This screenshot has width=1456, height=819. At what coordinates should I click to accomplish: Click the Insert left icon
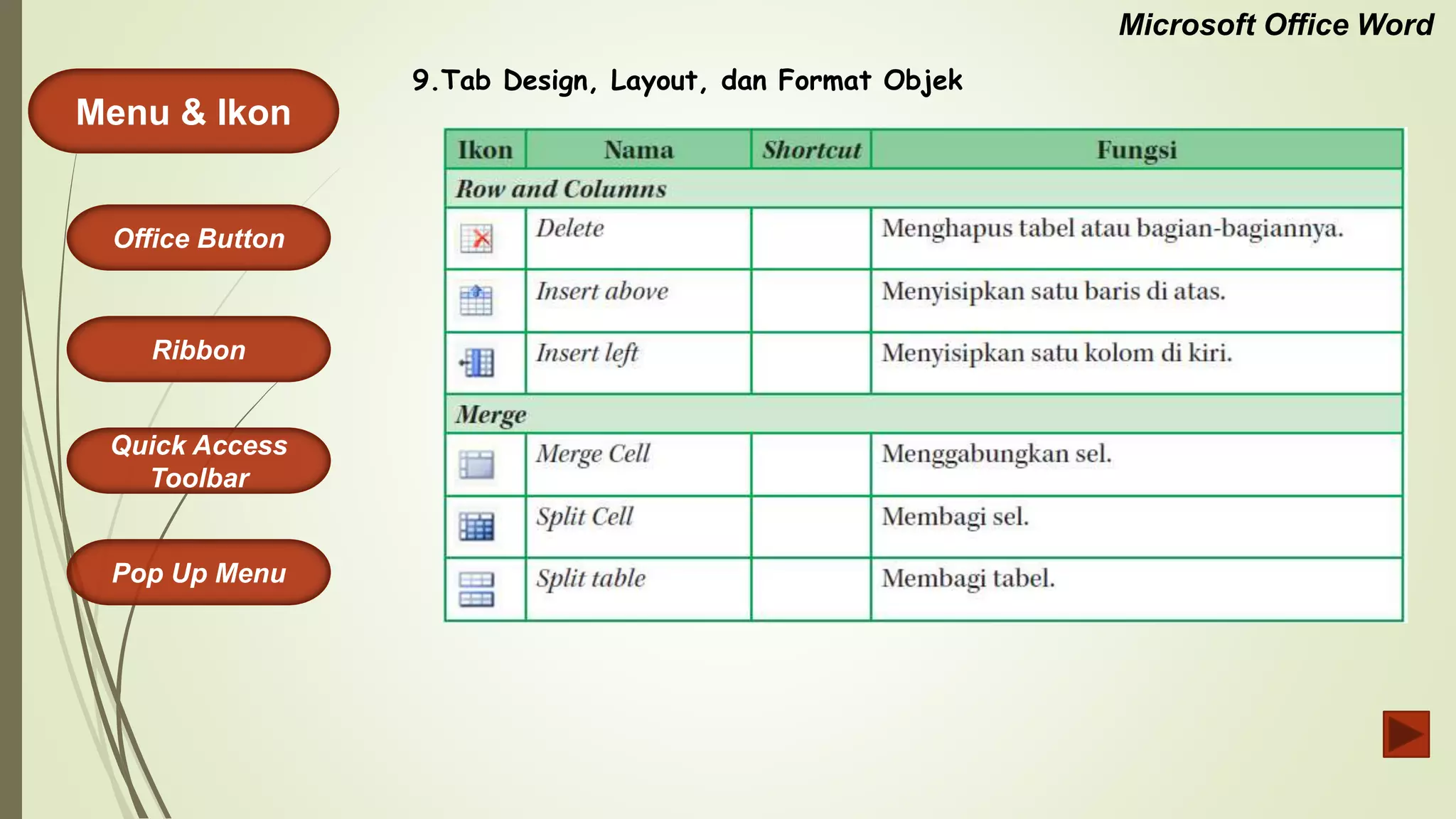476,363
